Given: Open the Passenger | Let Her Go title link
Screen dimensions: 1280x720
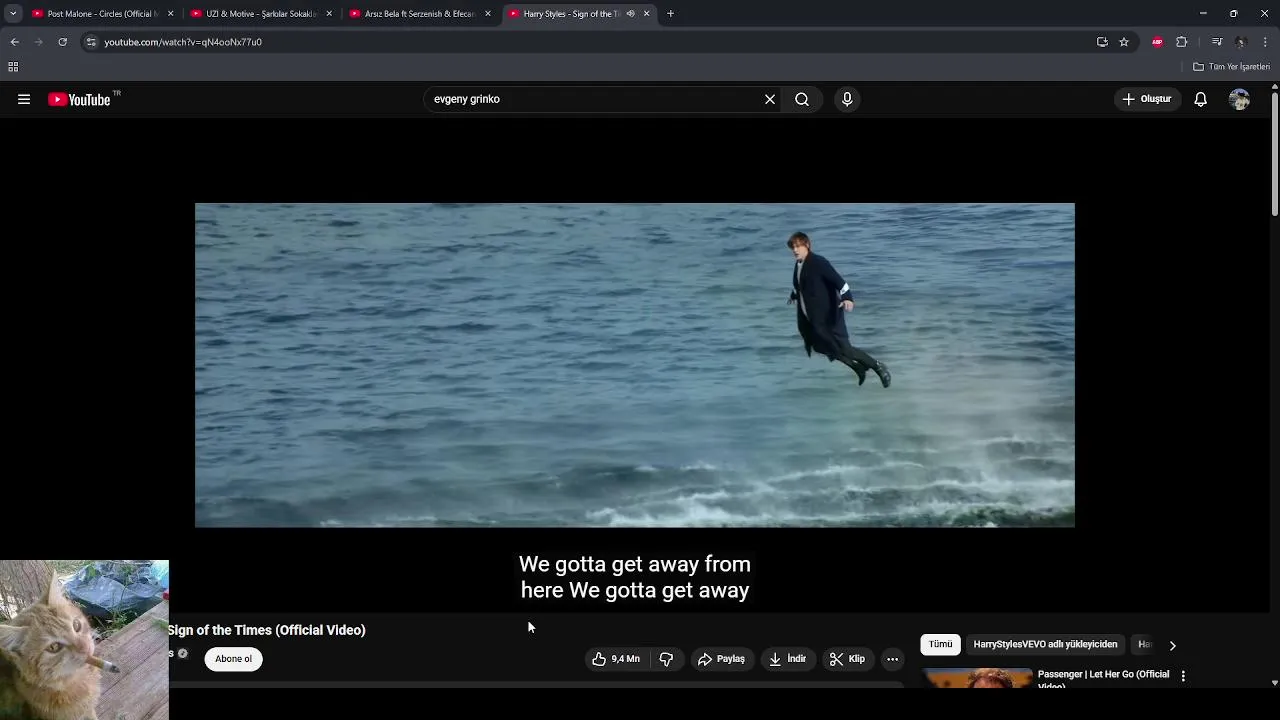Looking at the screenshot, I should [x=1103, y=679].
